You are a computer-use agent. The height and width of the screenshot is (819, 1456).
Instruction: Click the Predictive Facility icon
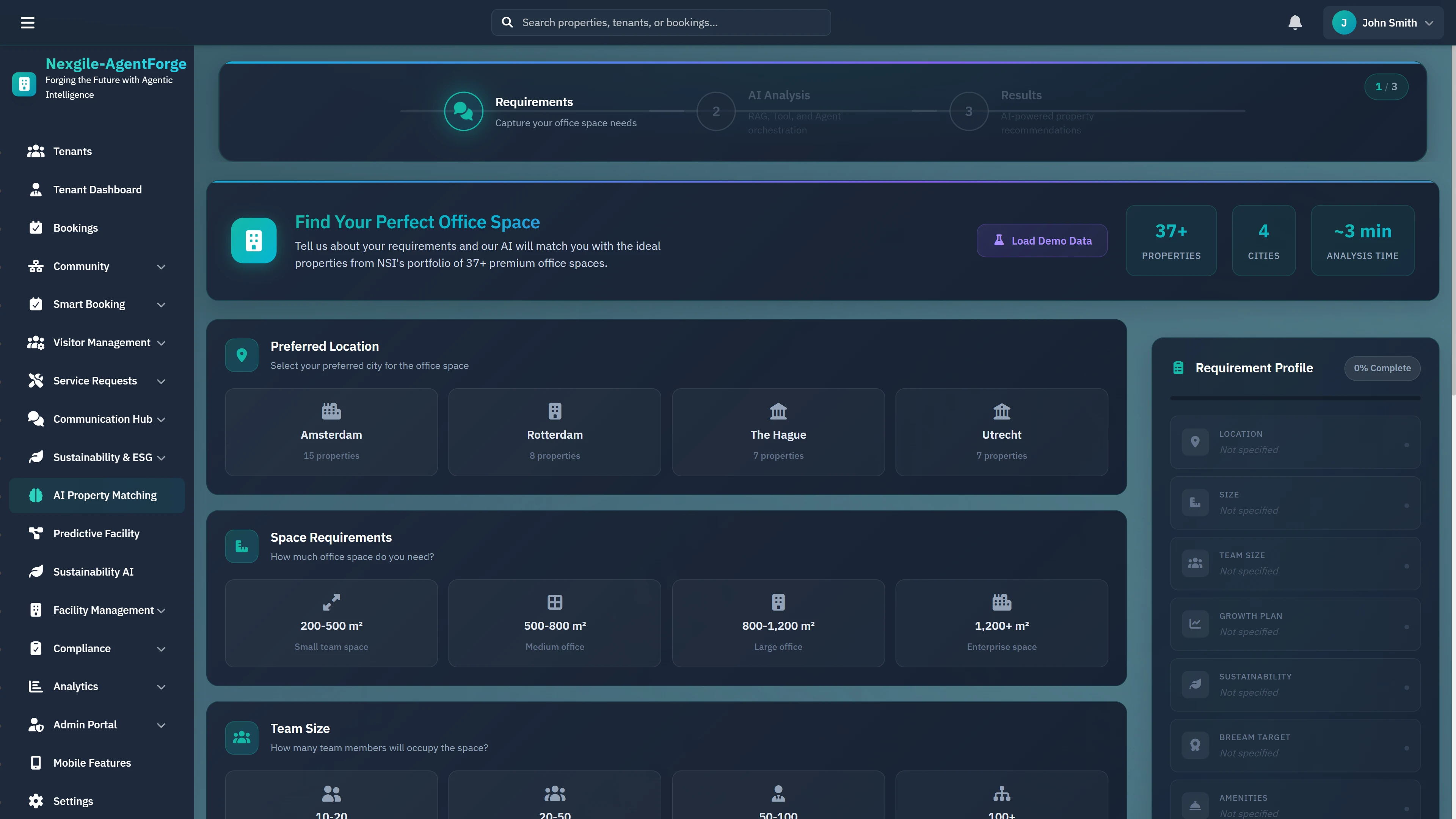[x=36, y=533]
